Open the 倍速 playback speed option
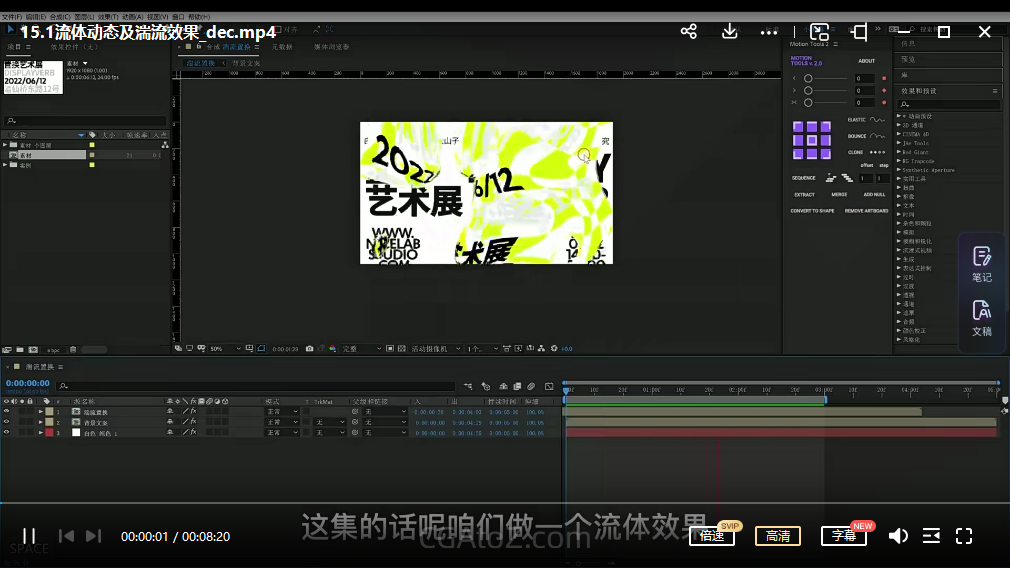The height and width of the screenshot is (568, 1010). tap(712, 536)
